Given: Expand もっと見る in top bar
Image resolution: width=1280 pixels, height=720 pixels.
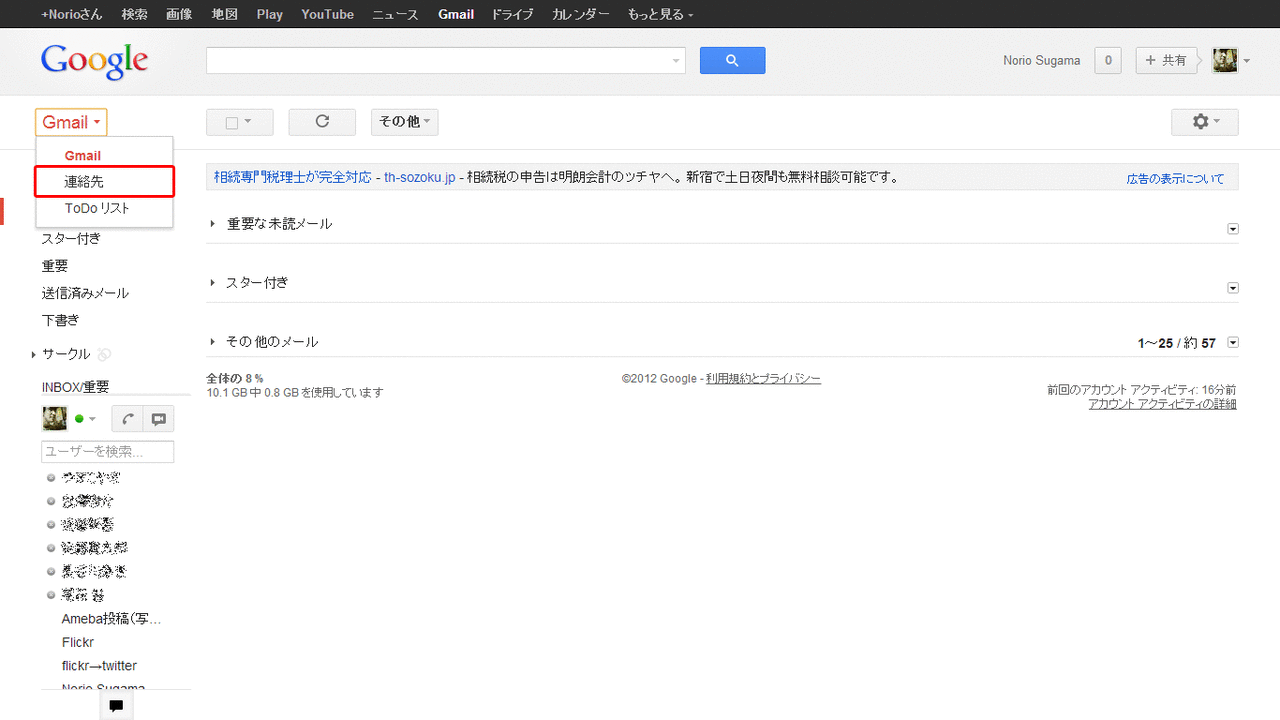Looking at the screenshot, I should [x=660, y=14].
